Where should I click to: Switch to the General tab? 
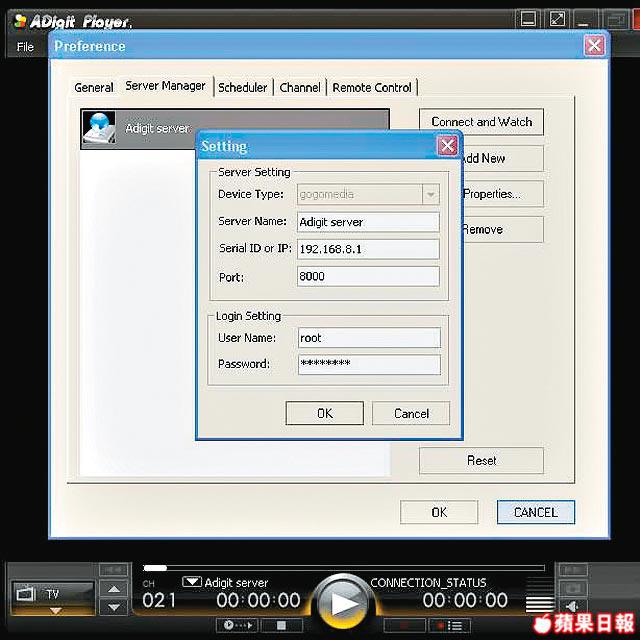click(x=94, y=87)
